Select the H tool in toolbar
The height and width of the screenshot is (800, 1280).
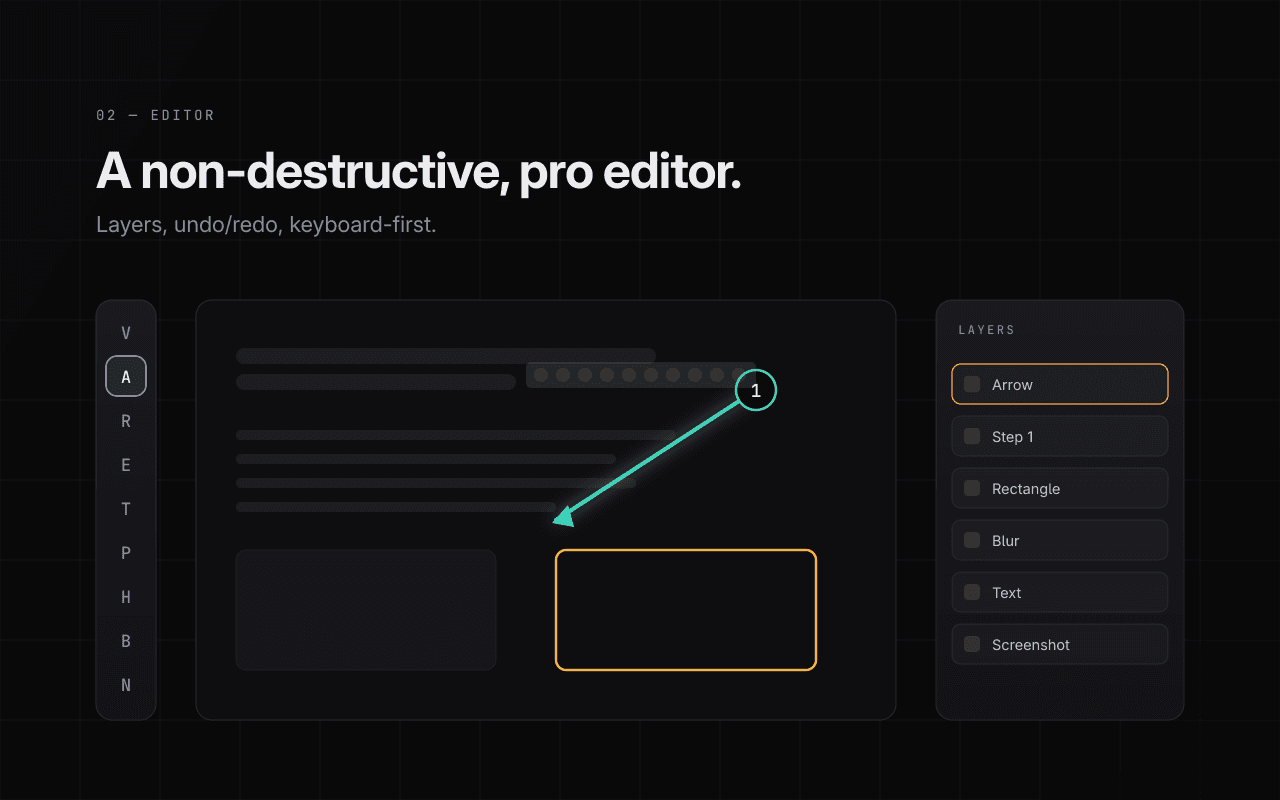(x=126, y=597)
